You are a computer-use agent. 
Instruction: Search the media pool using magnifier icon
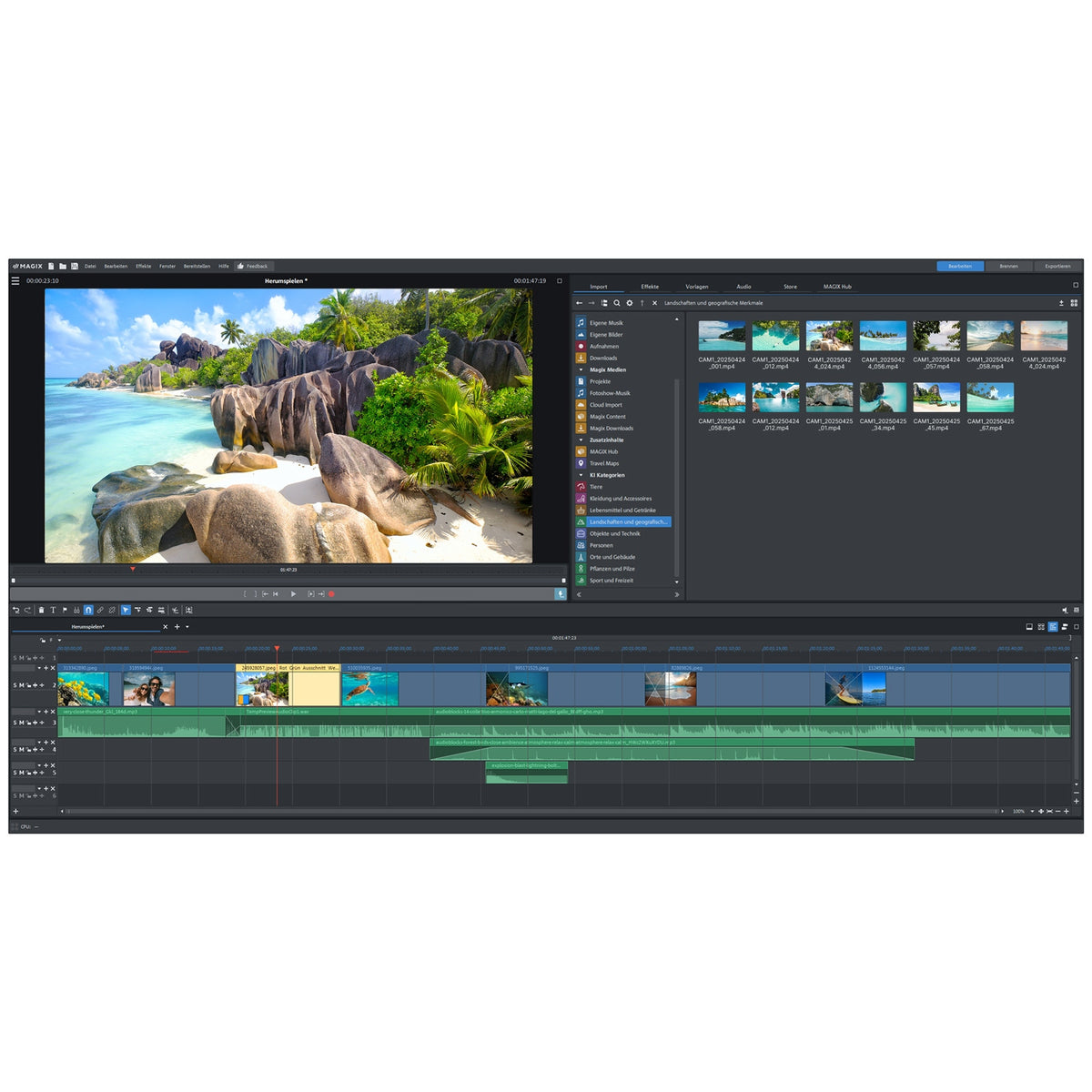coord(616,303)
